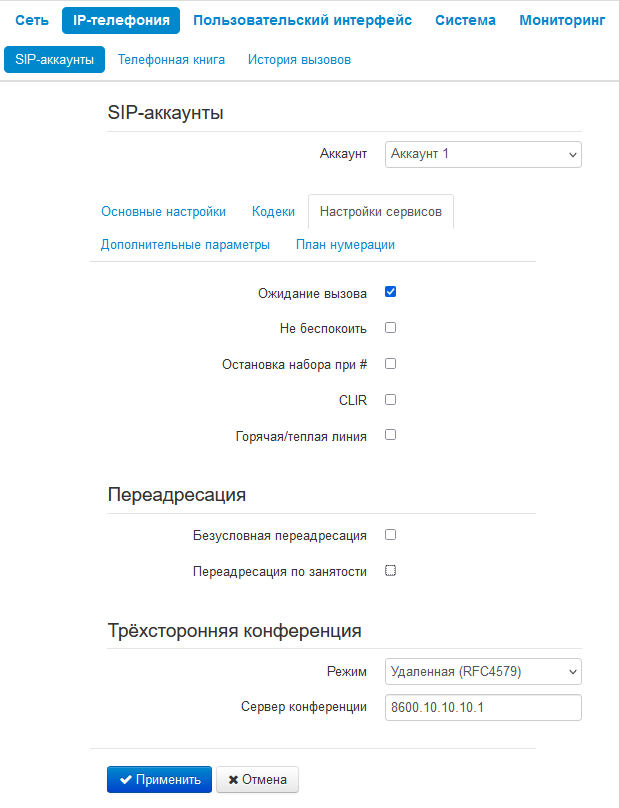Check Переадресация по занятости option
Image resolution: width=619 pixels, height=808 pixels.
[x=391, y=571]
